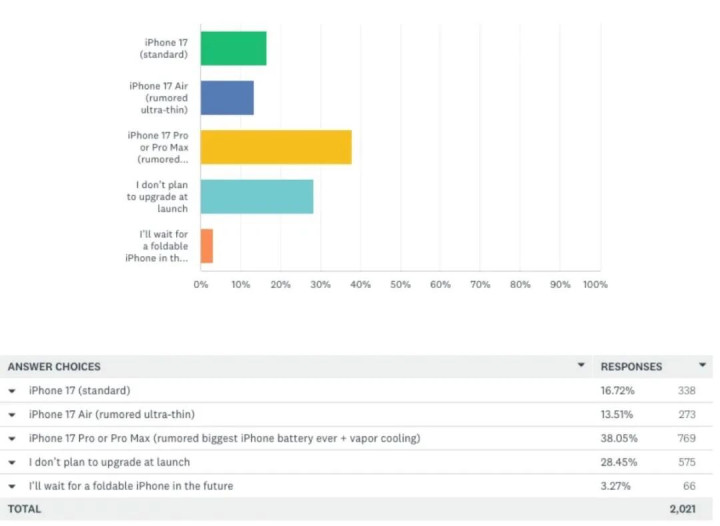Click the 2,021 total count

682,509
